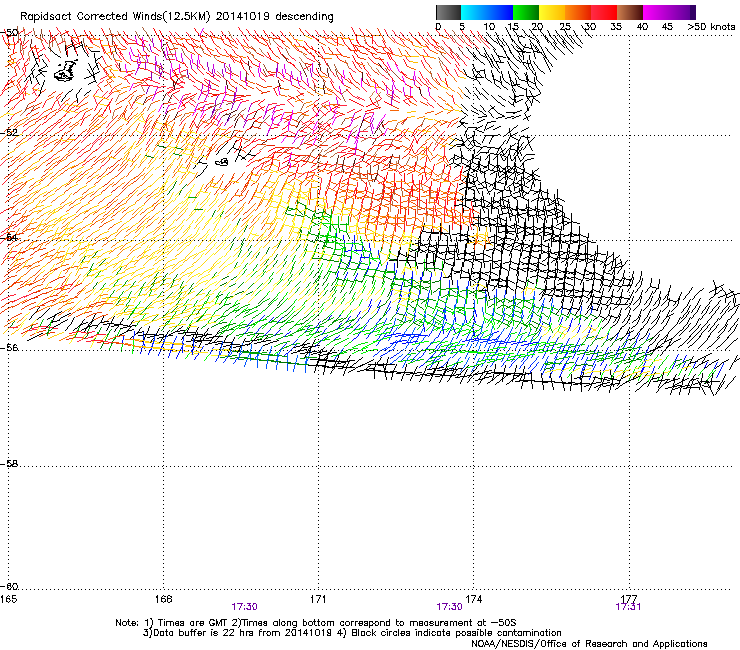The width and height of the screenshot is (740, 650).
Task: Click the '-56' latitude axis label
Action: pos(9,347)
